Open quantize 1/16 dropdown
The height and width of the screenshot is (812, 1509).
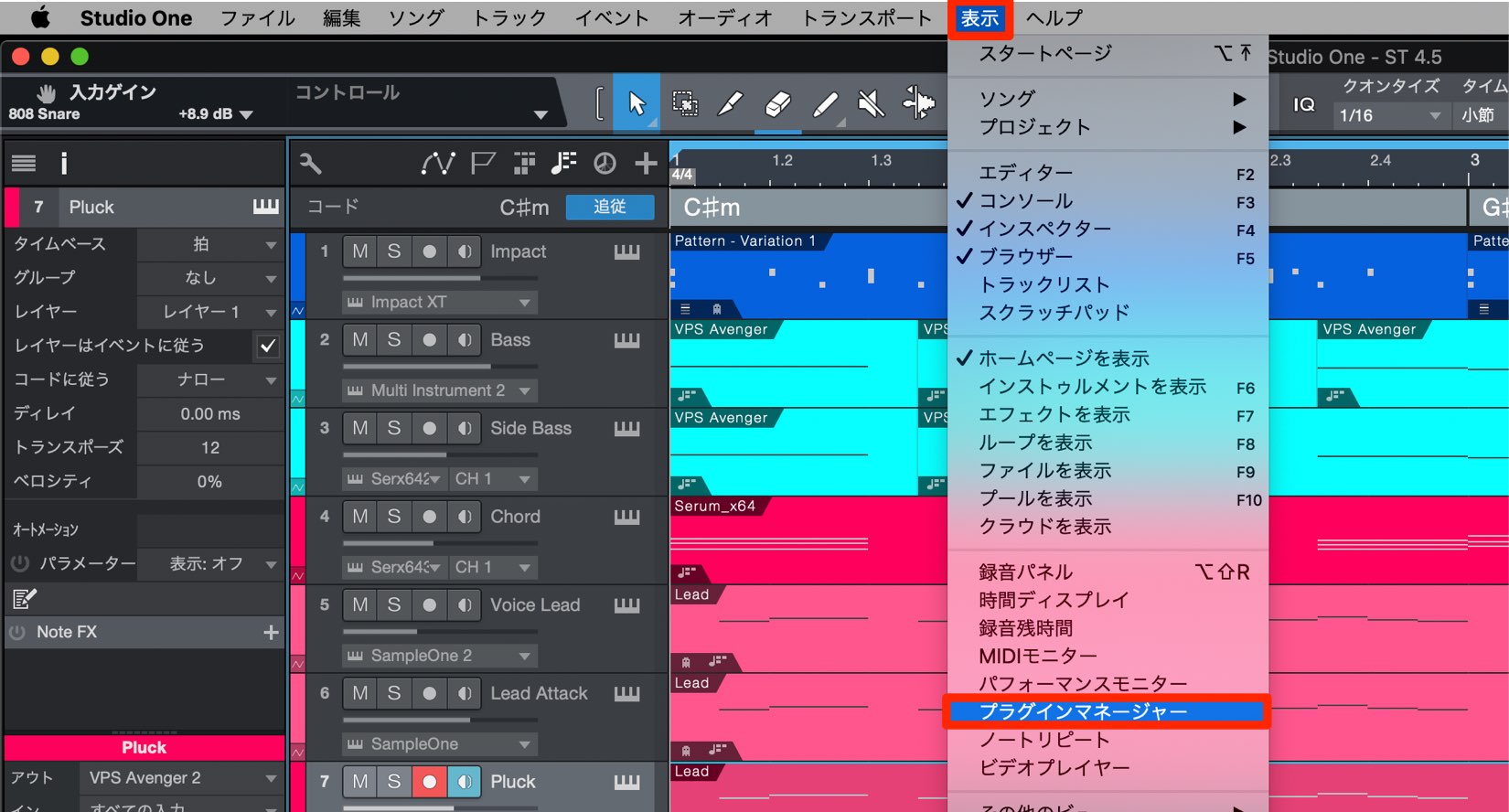click(1390, 115)
